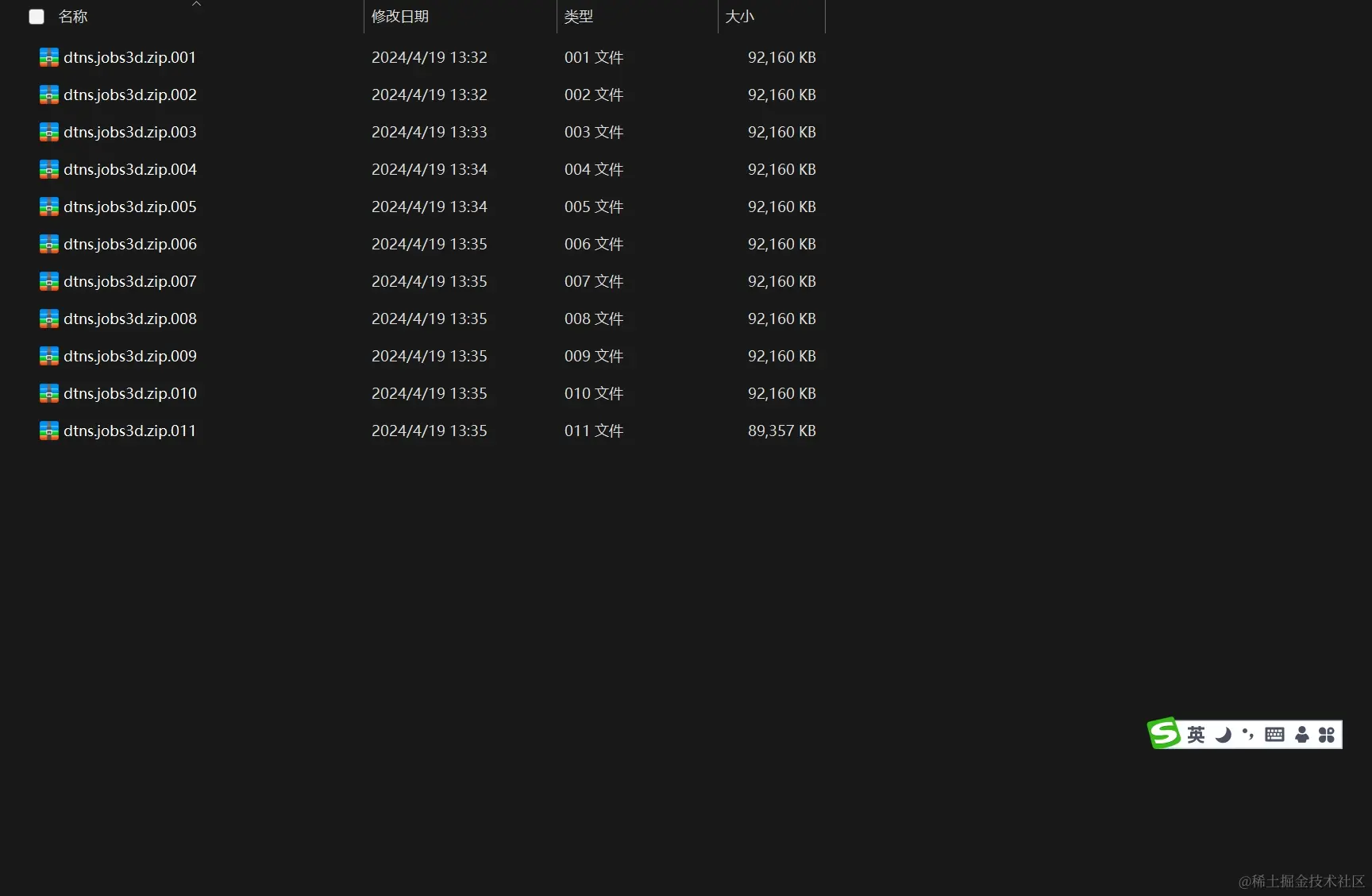Screen dimensions: 1372x896
Task: Select the file dtns.jobs3d.zip.002
Action: (130, 95)
